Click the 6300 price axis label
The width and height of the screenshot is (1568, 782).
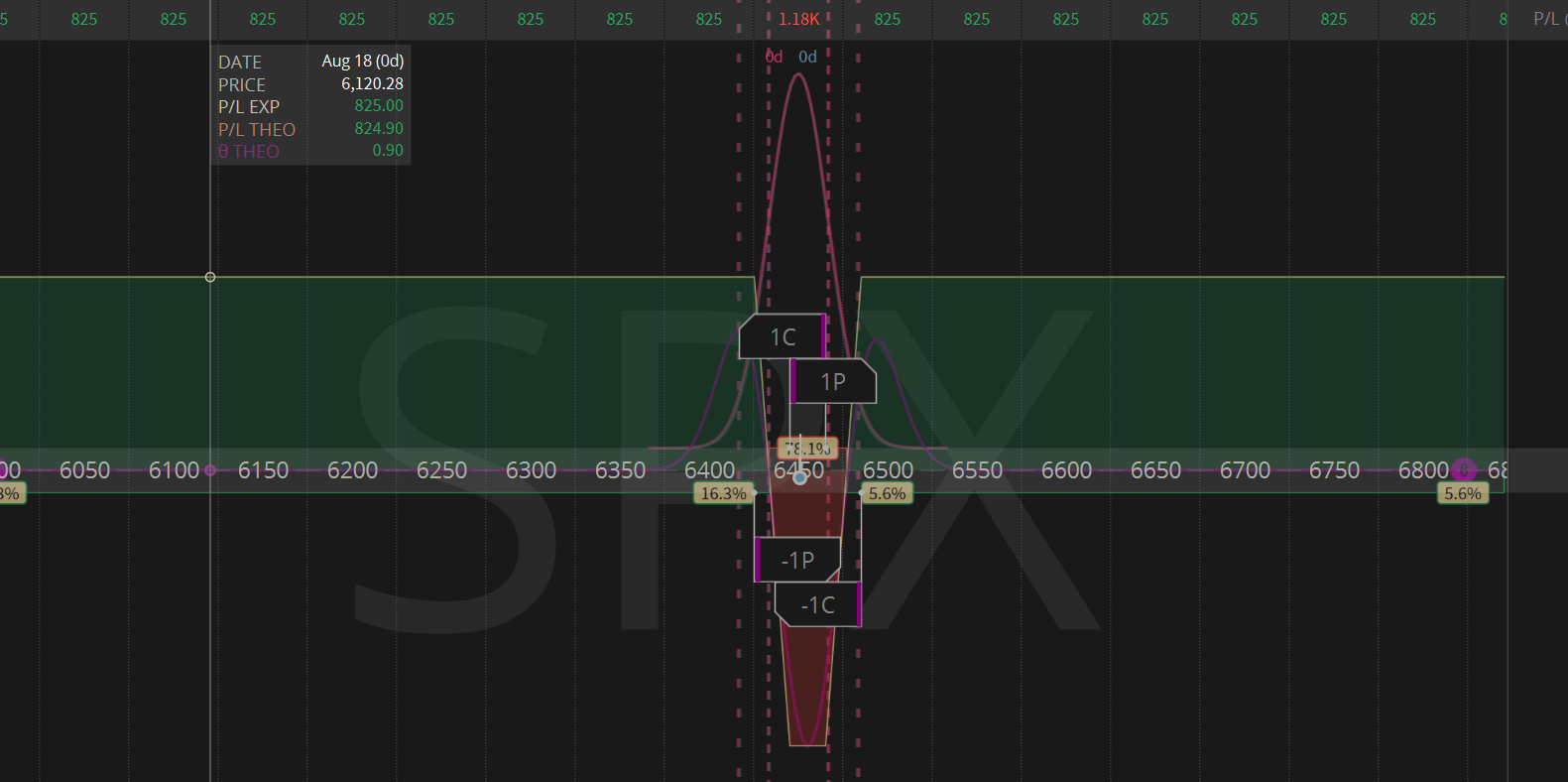point(531,469)
